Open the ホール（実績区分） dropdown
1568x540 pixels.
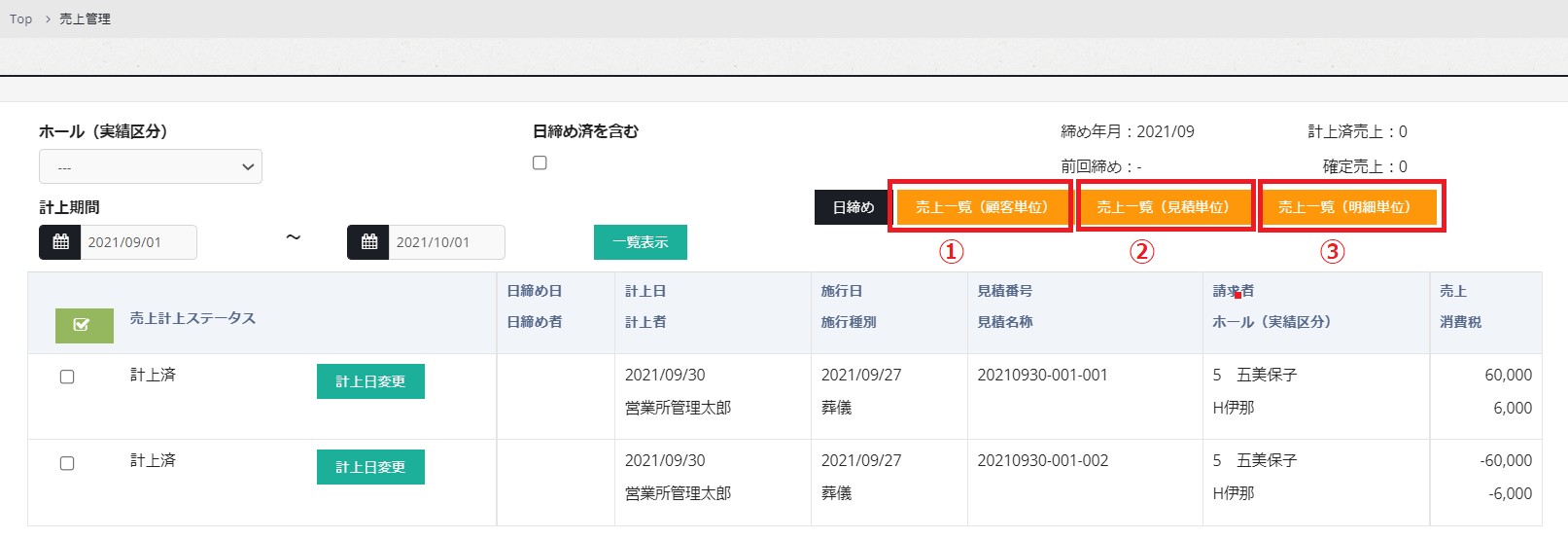(151, 167)
